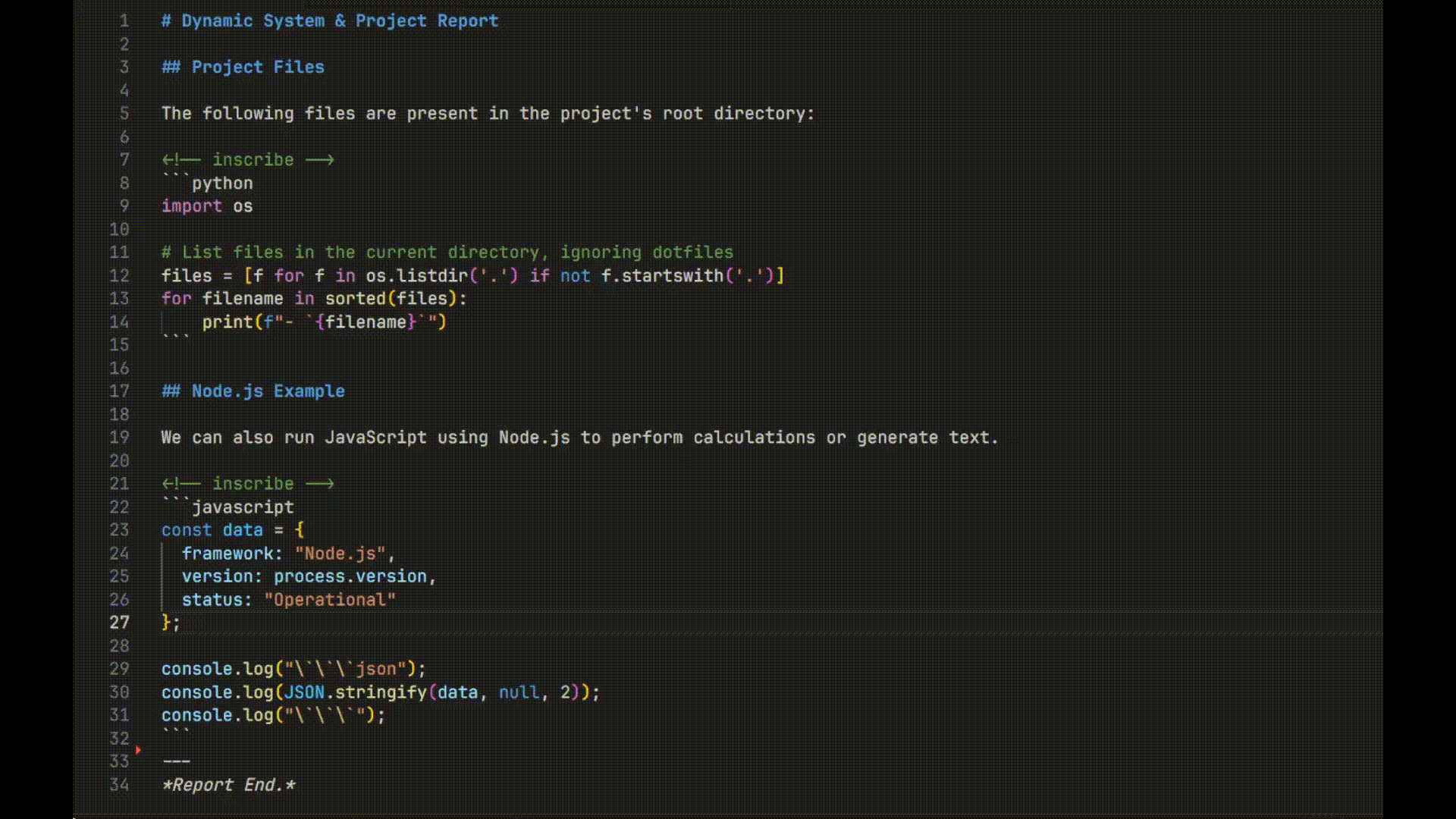Click the first 'inscribe' comment on line 7
1456x819 pixels.
point(252,160)
